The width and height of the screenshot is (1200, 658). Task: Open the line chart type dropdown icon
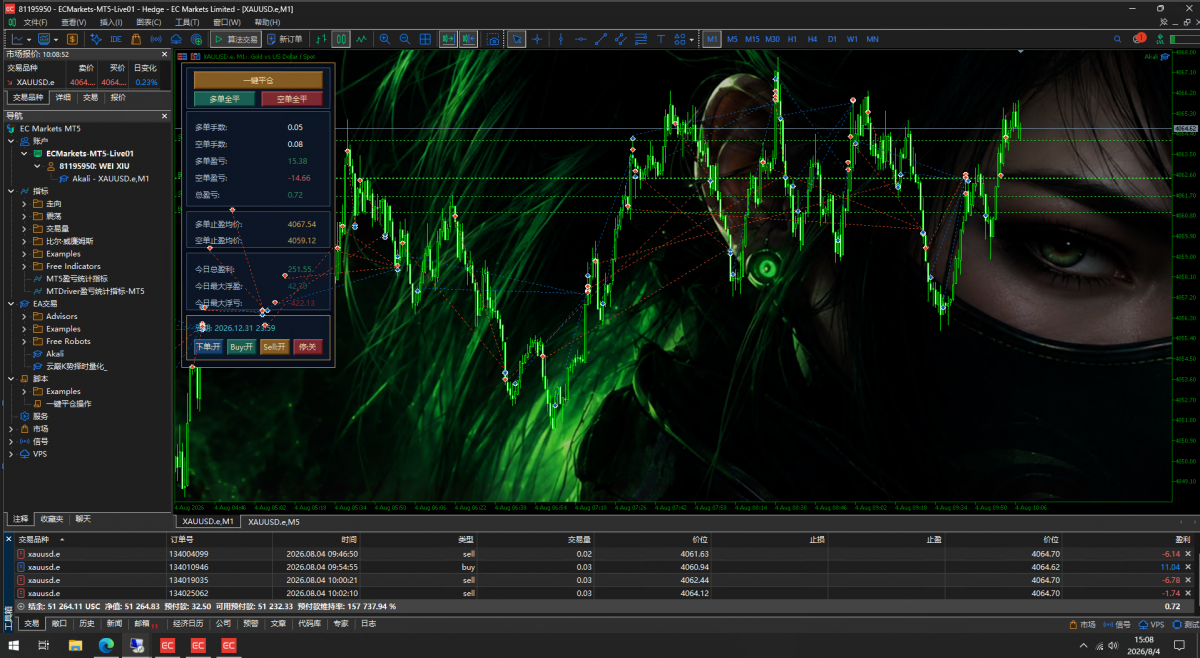pyautogui.click(x=21, y=39)
